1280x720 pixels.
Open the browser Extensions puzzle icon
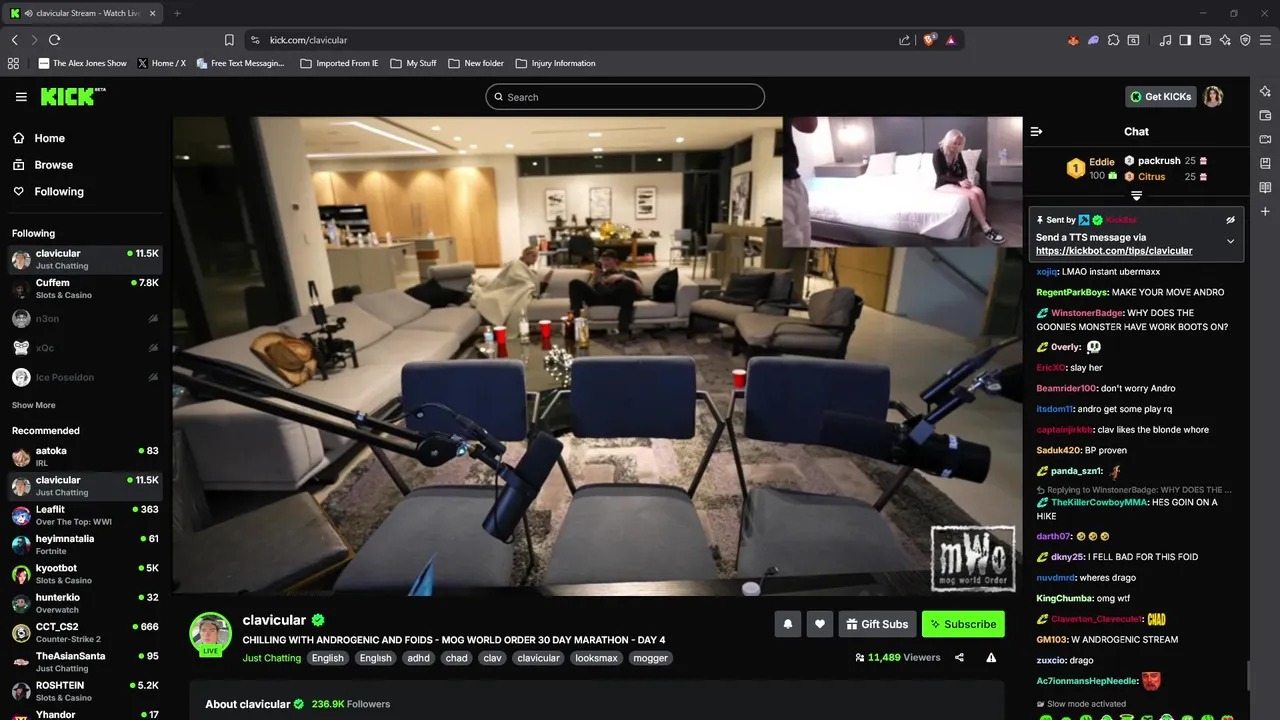tap(1113, 40)
